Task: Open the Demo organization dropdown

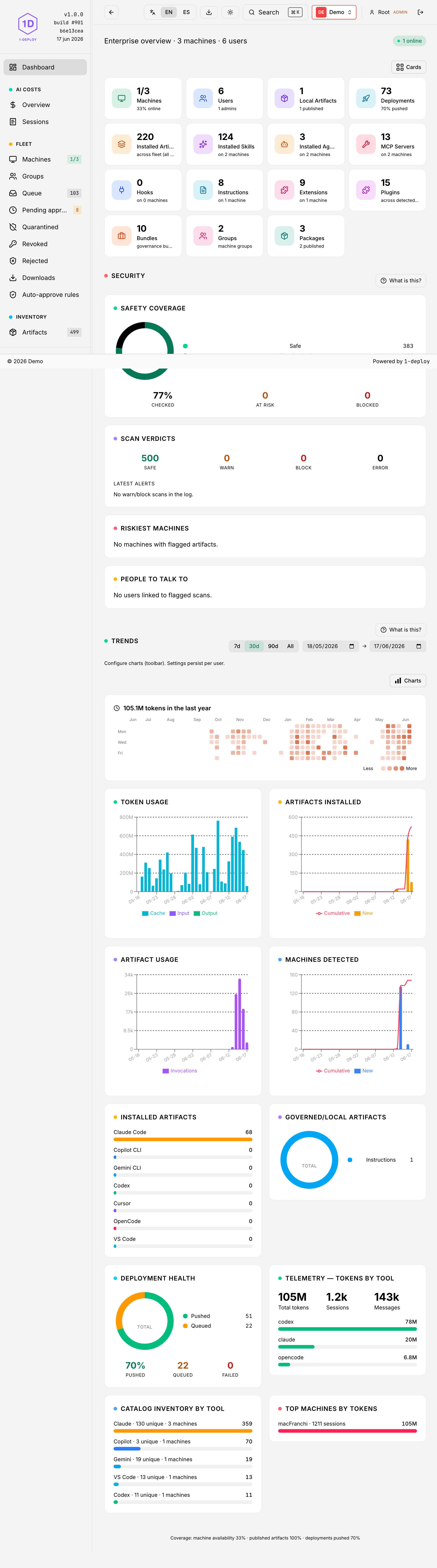Action: 334,12
